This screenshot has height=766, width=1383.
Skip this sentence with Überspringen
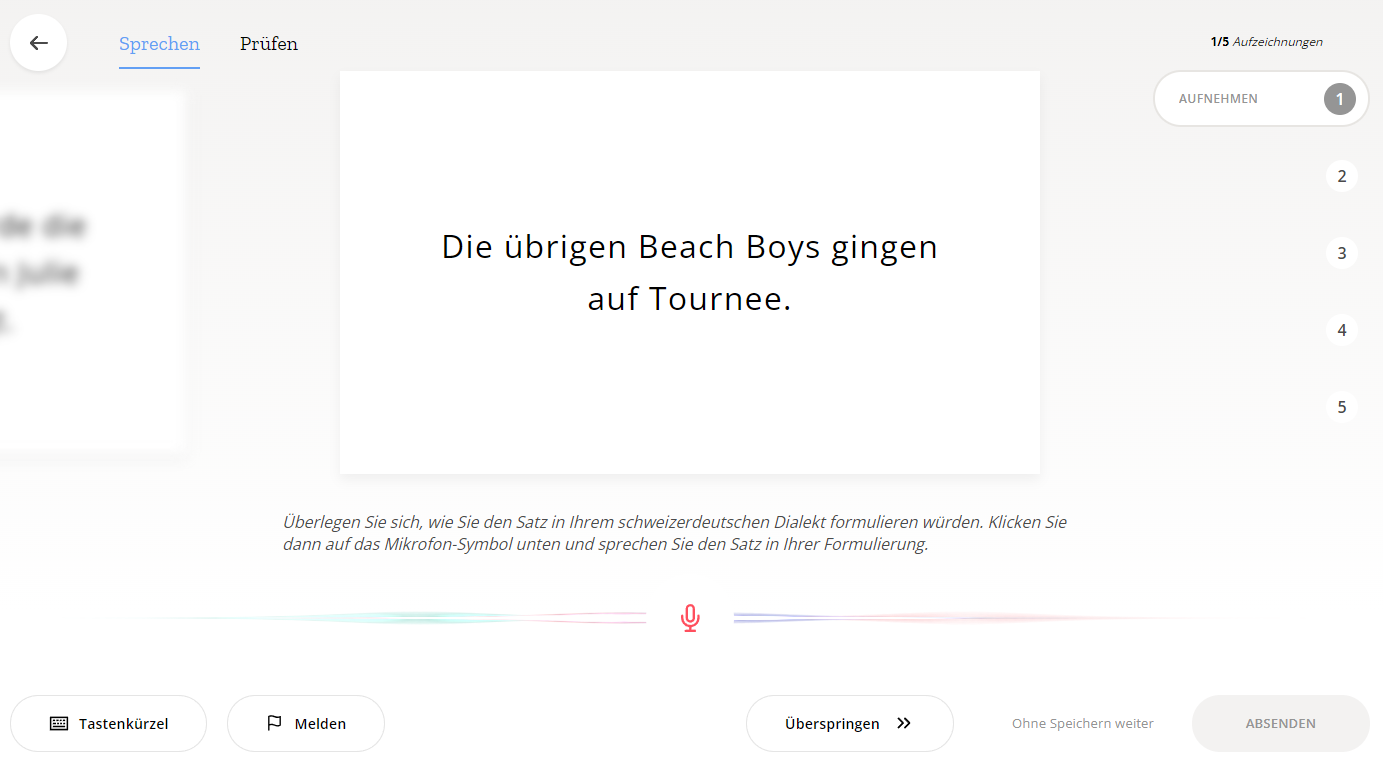pyautogui.click(x=850, y=723)
